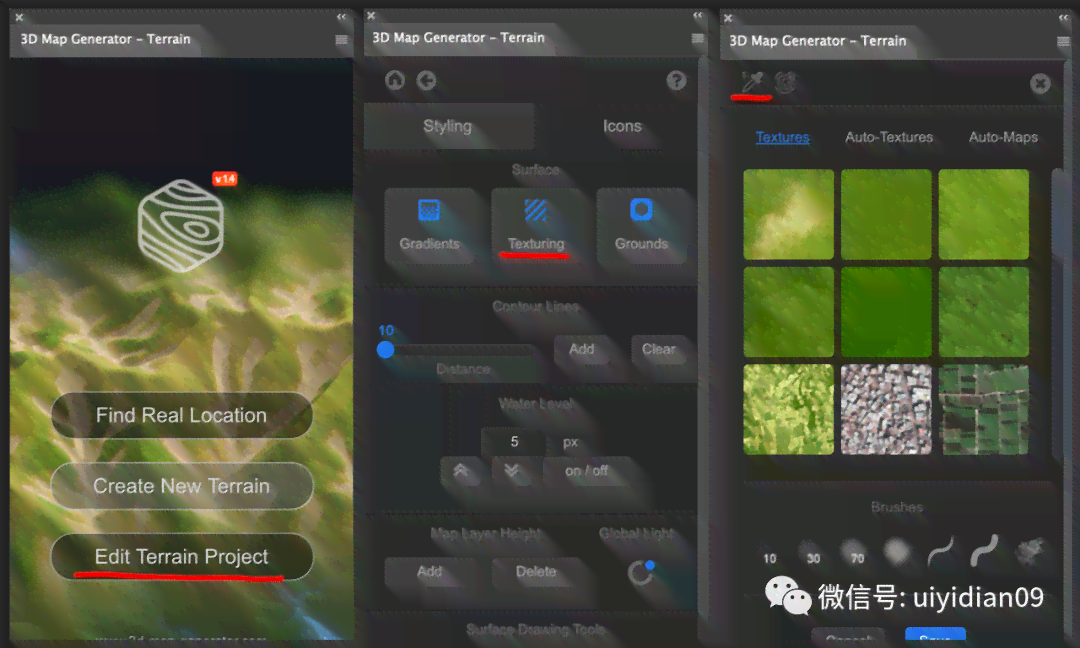
Task: Select the Grounds surface option
Action: pyautogui.click(x=641, y=226)
